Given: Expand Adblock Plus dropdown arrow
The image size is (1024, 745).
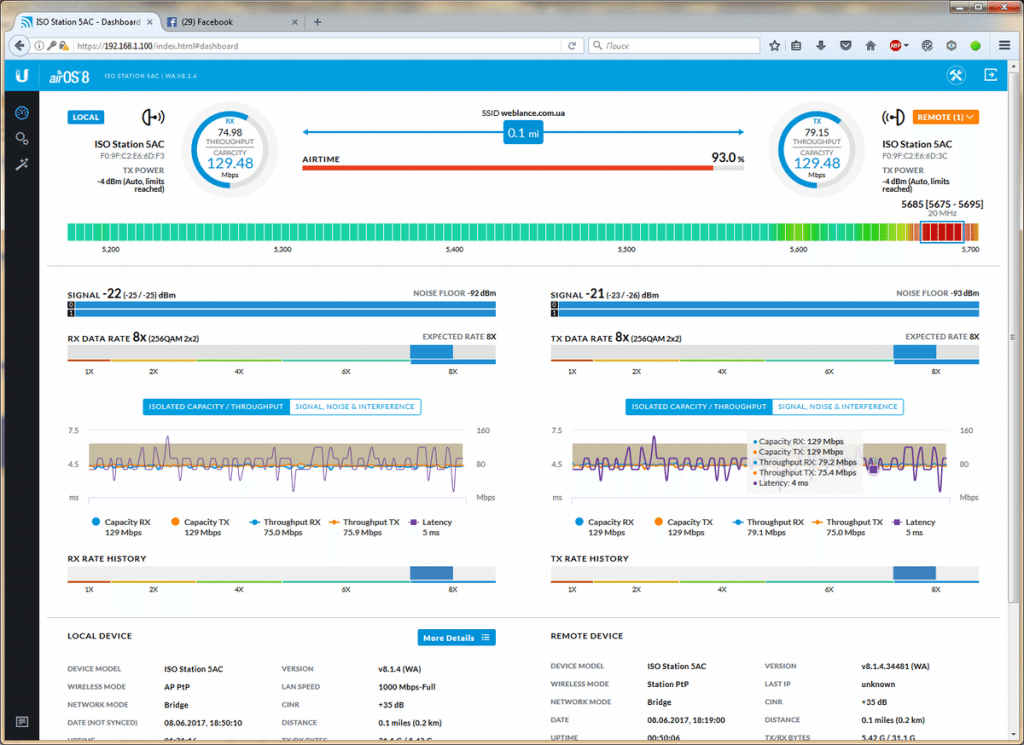Looking at the screenshot, I should point(906,45).
